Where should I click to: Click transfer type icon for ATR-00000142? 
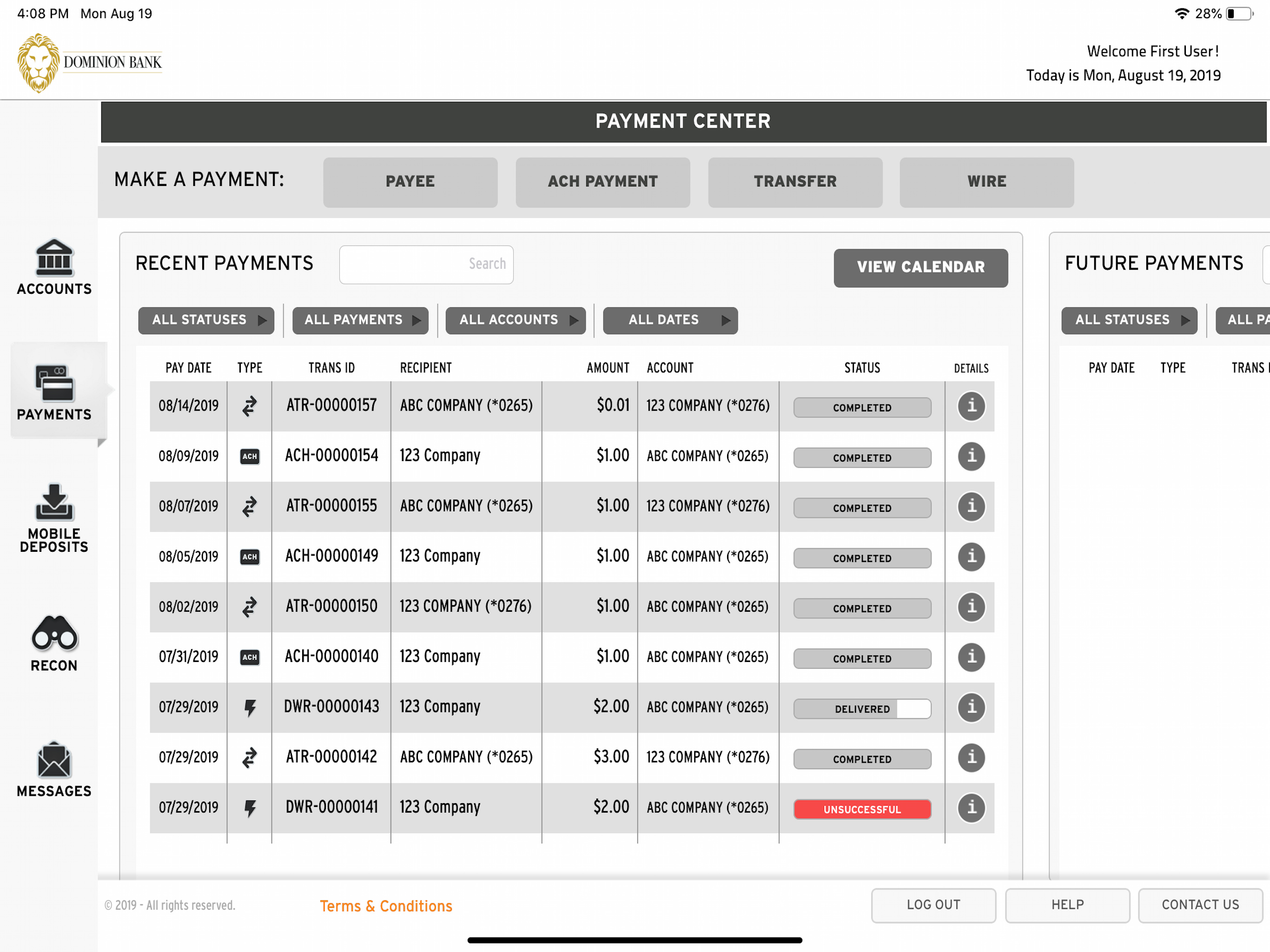coord(249,758)
